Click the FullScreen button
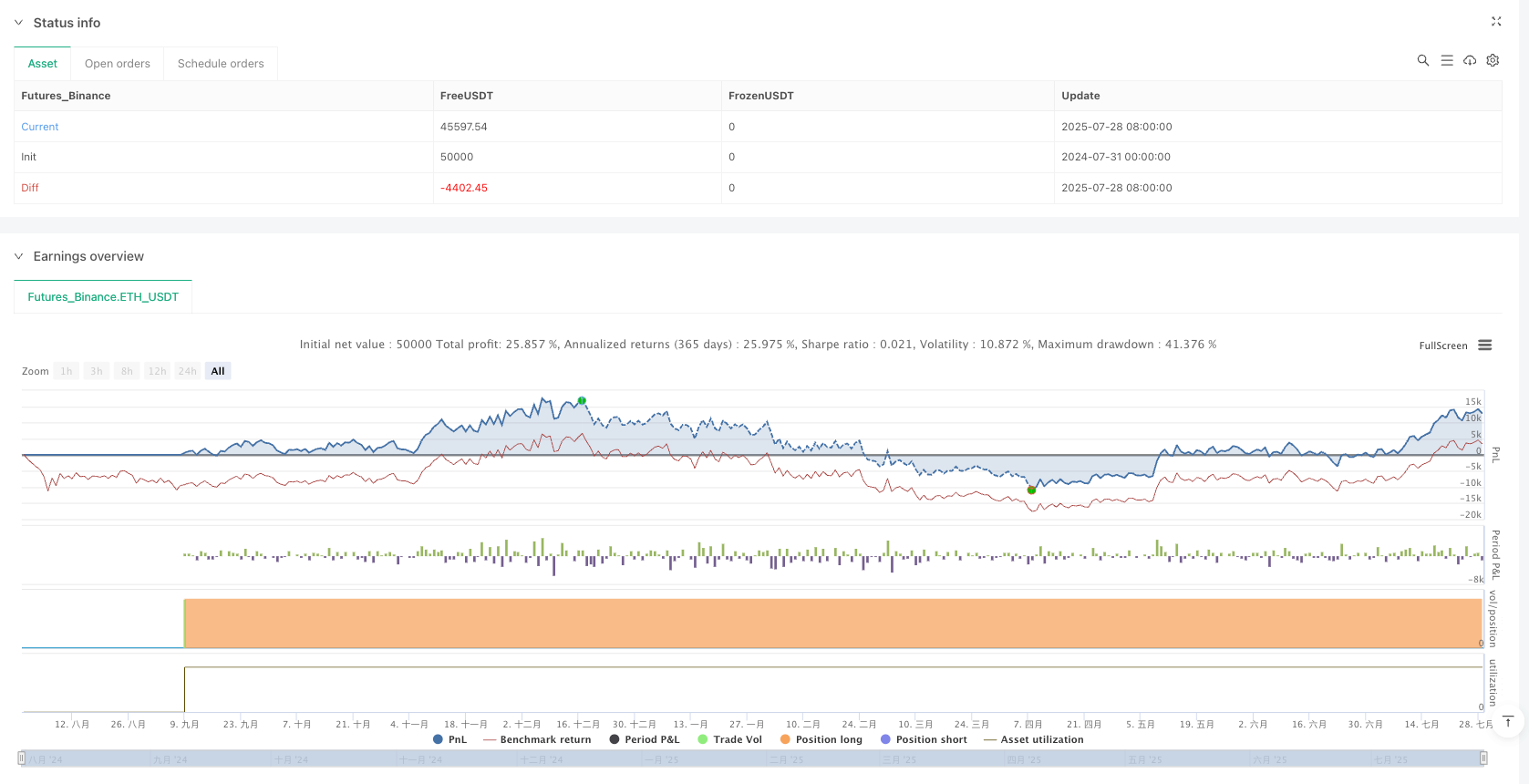The image size is (1529, 784). coord(1442,346)
